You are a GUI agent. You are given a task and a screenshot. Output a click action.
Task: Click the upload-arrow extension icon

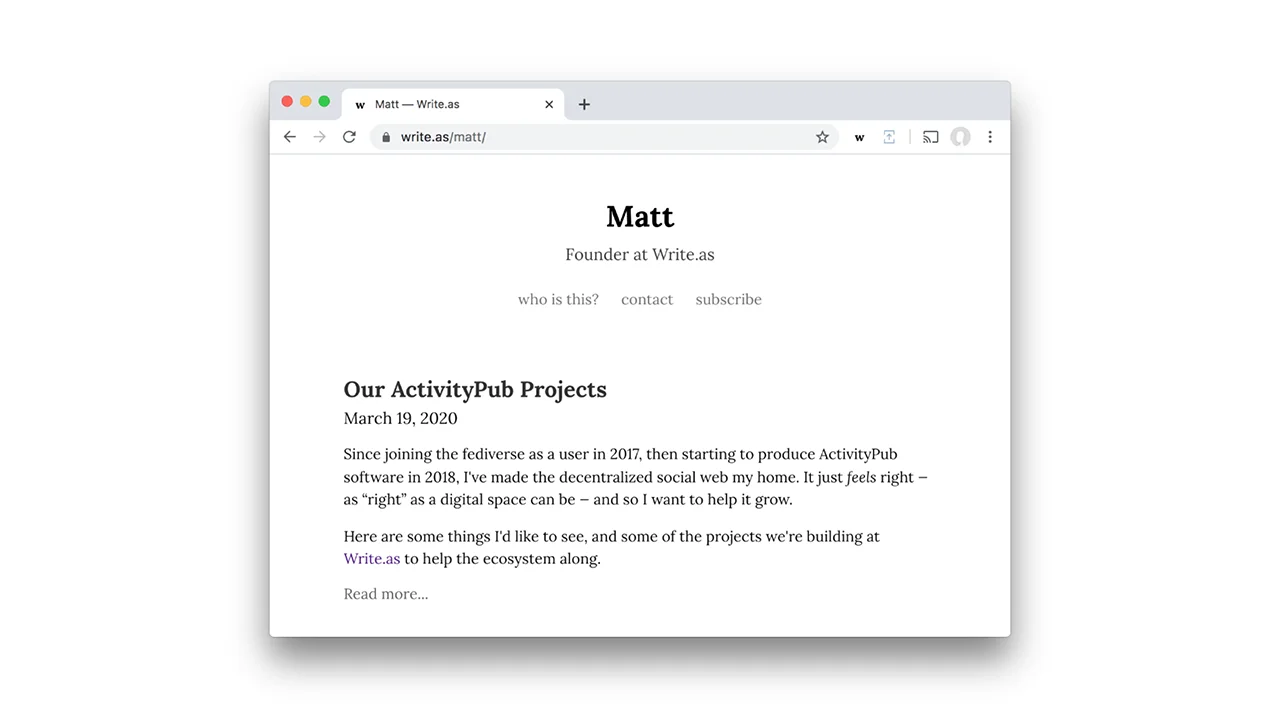(x=889, y=137)
